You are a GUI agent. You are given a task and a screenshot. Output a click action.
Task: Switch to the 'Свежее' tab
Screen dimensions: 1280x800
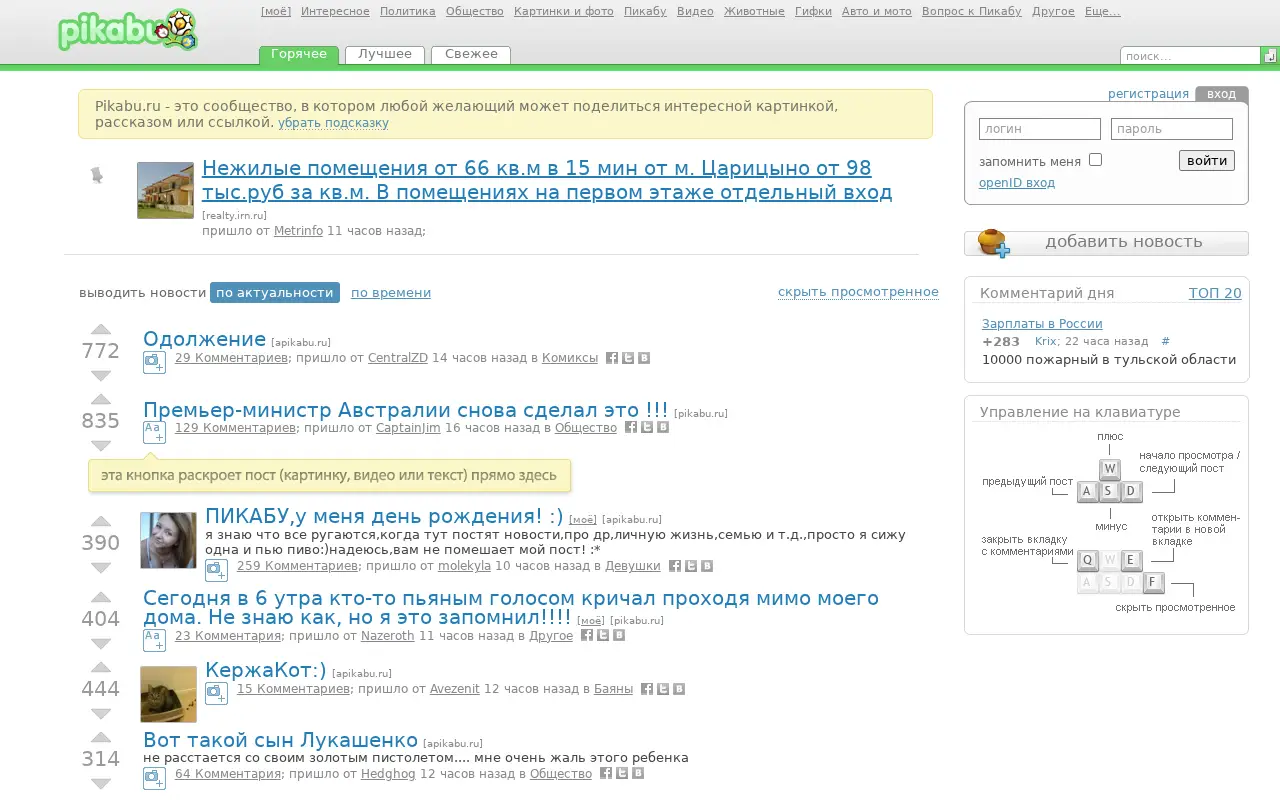tap(471, 54)
